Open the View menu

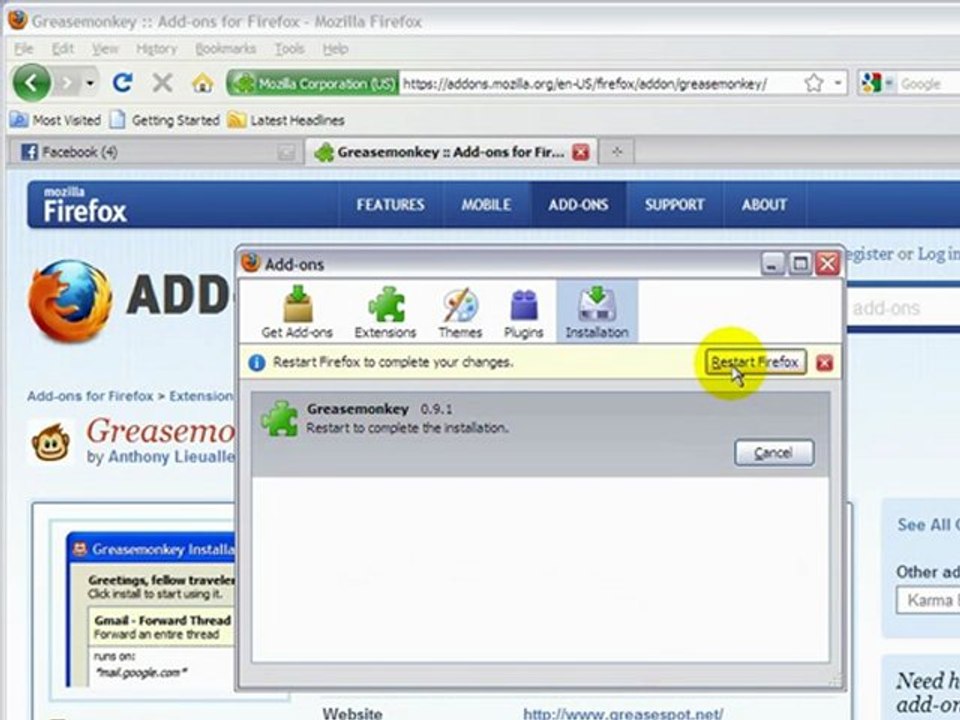click(x=105, y=49)
